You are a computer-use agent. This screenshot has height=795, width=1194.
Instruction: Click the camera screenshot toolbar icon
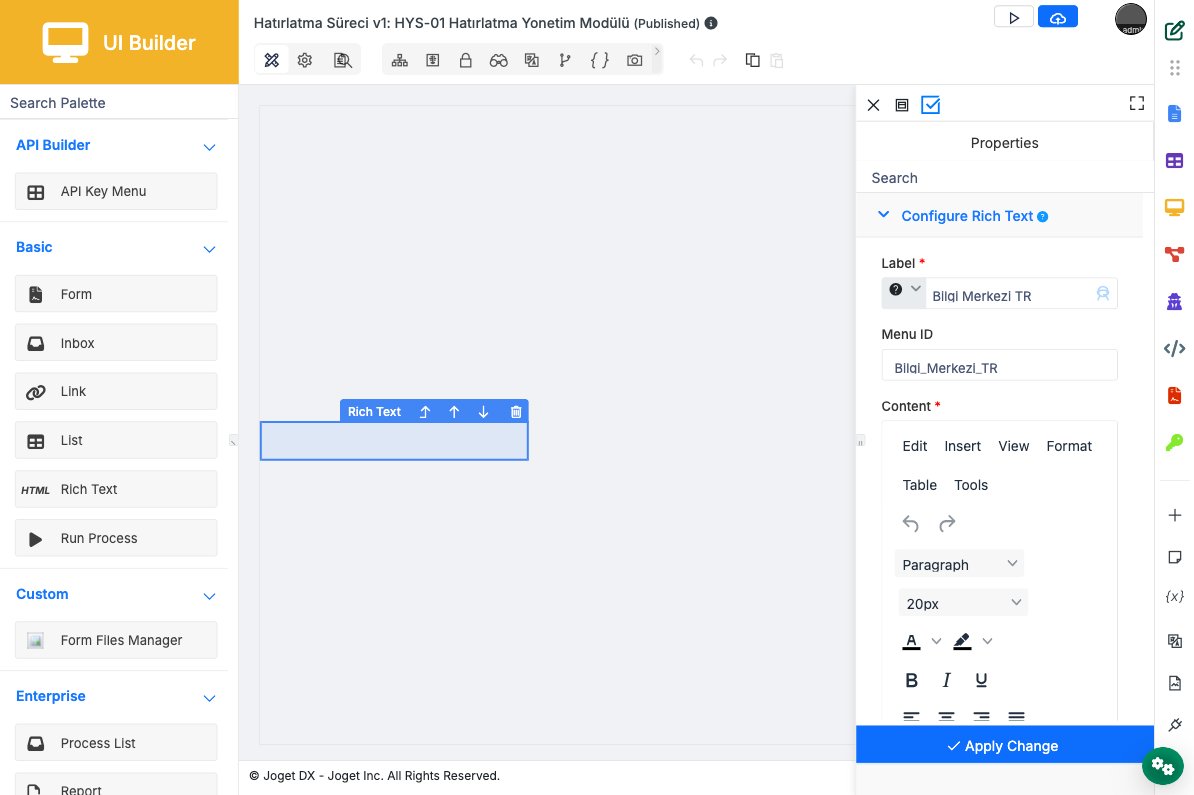pos(634,60)
